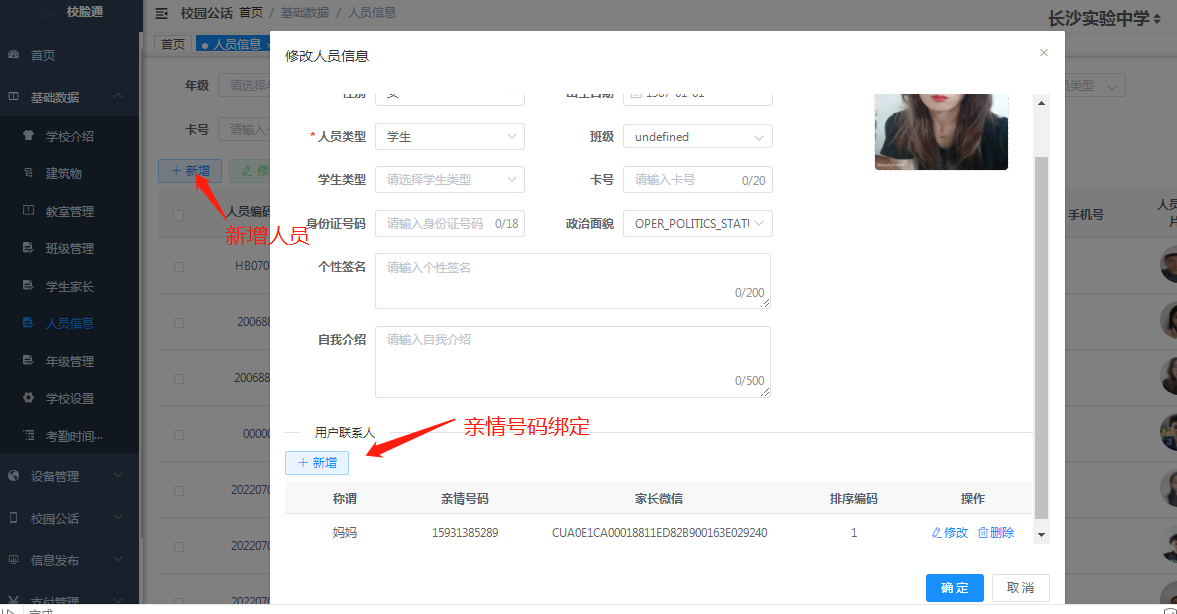Click 新增 under 用户联系人
Screen dimensions: 1177x614
tap(317, 462)
